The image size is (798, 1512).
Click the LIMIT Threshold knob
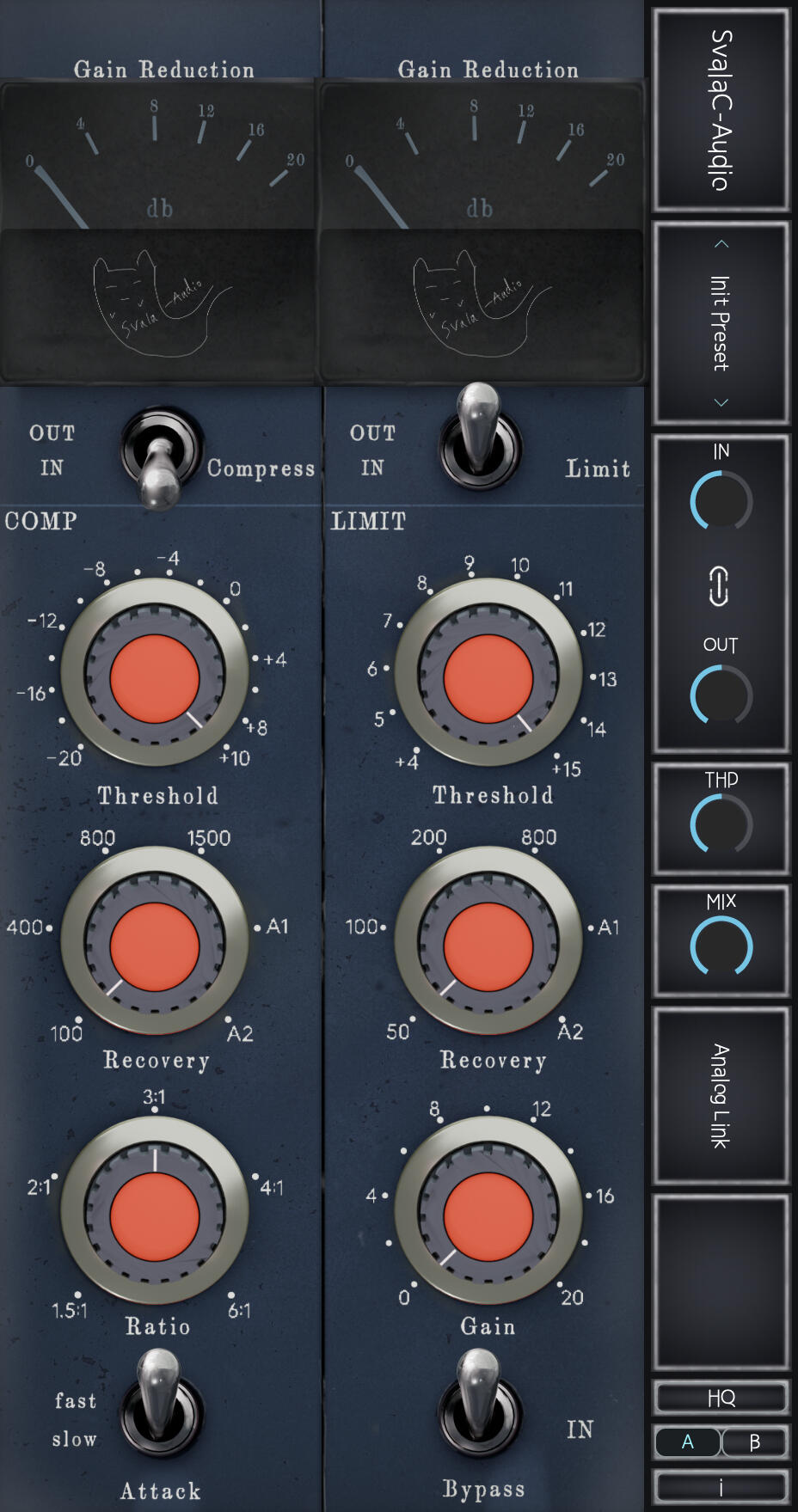488,673
